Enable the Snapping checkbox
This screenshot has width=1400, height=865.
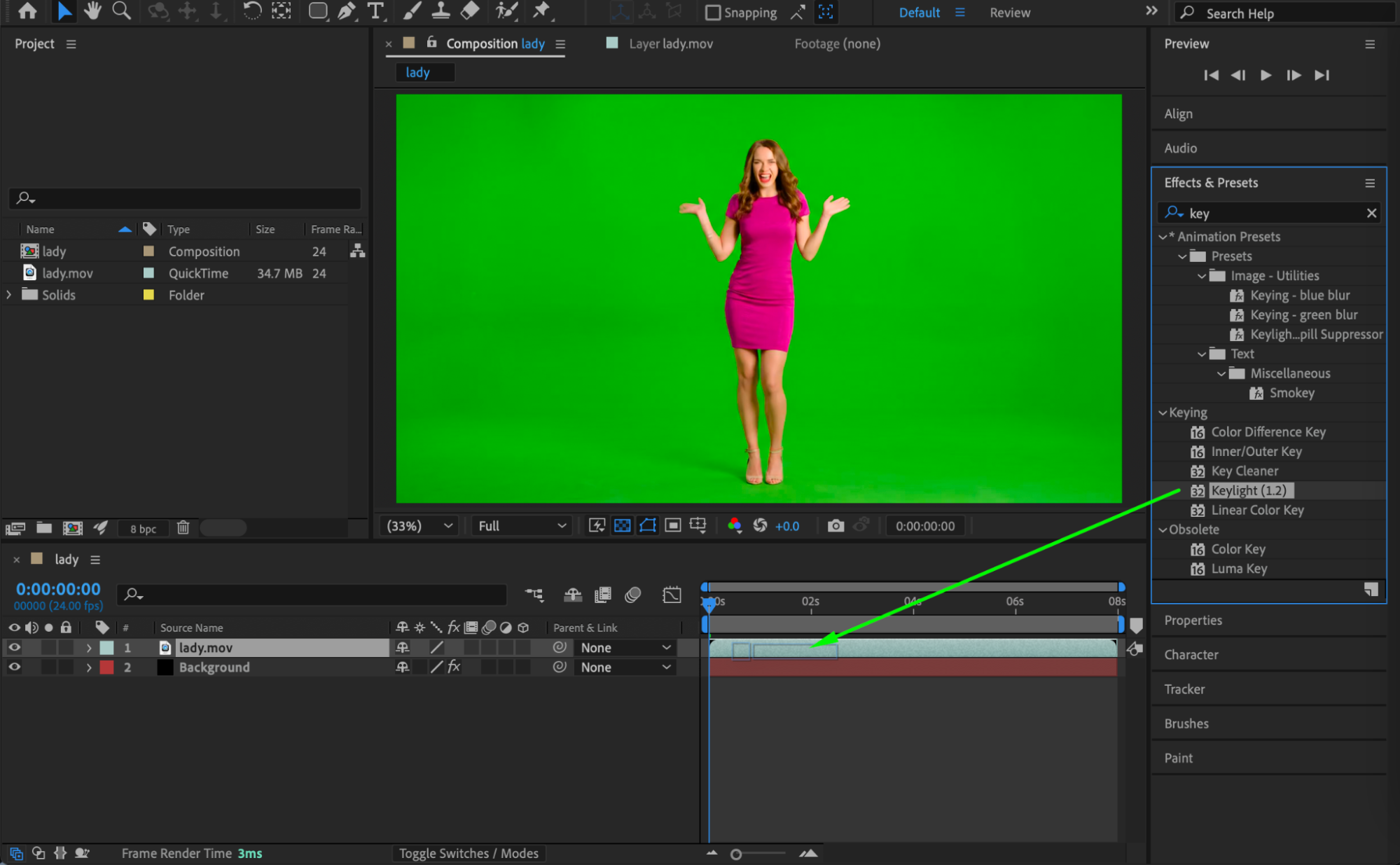[712, 12]
